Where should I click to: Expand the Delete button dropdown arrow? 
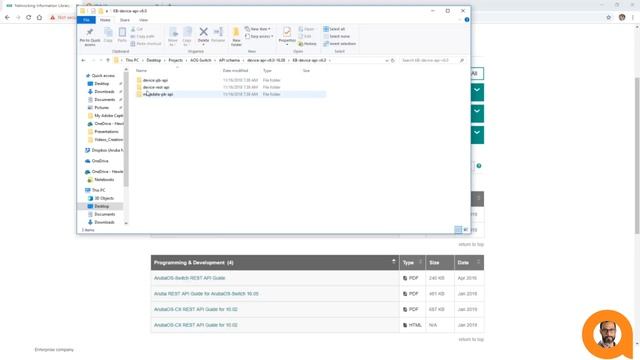pos(203,44)
